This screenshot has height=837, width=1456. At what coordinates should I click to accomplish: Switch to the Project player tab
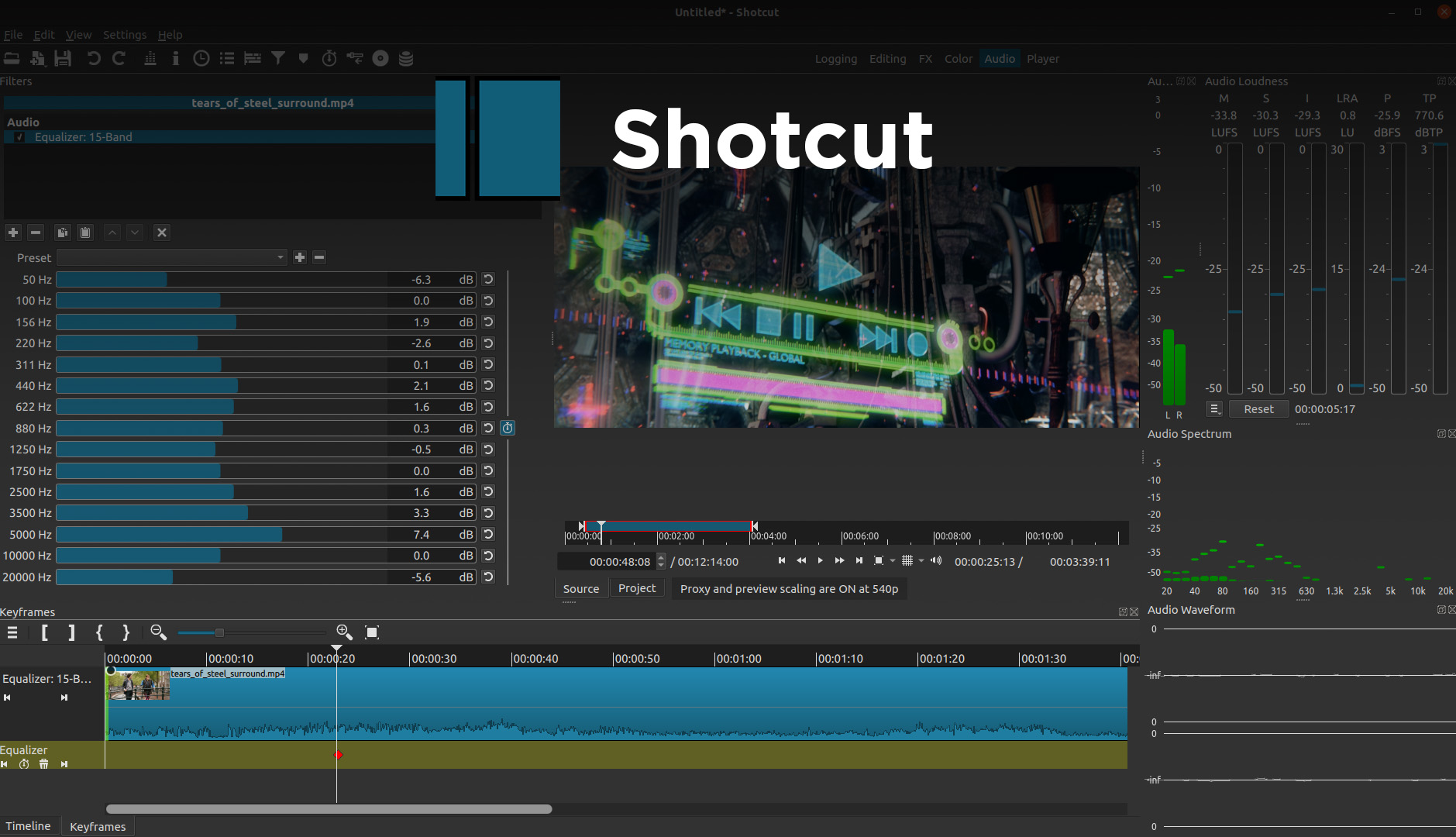coord(637,589)
